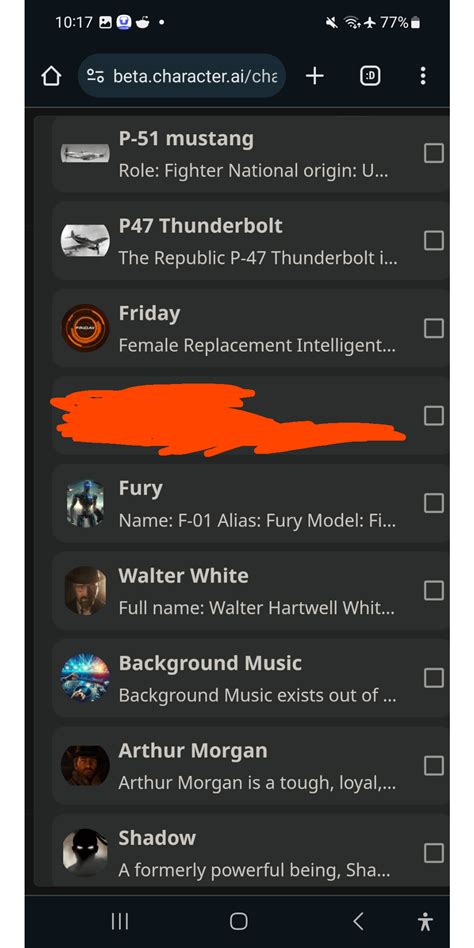Open the tab switcher icon
This screenshot has width=474, height=948.
(370, 76)
